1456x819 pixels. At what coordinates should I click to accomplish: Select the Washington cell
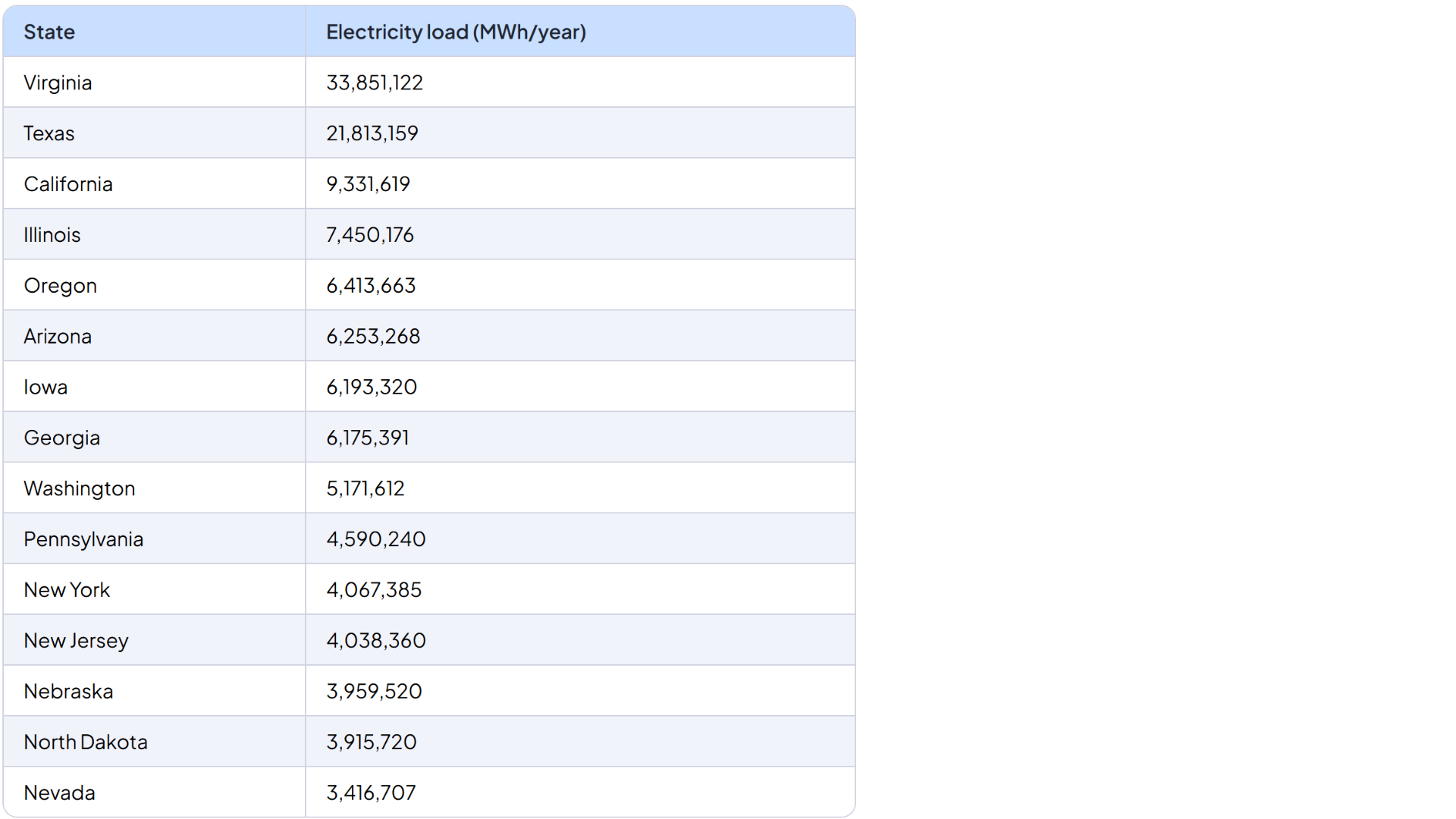(x=80, y=489)
